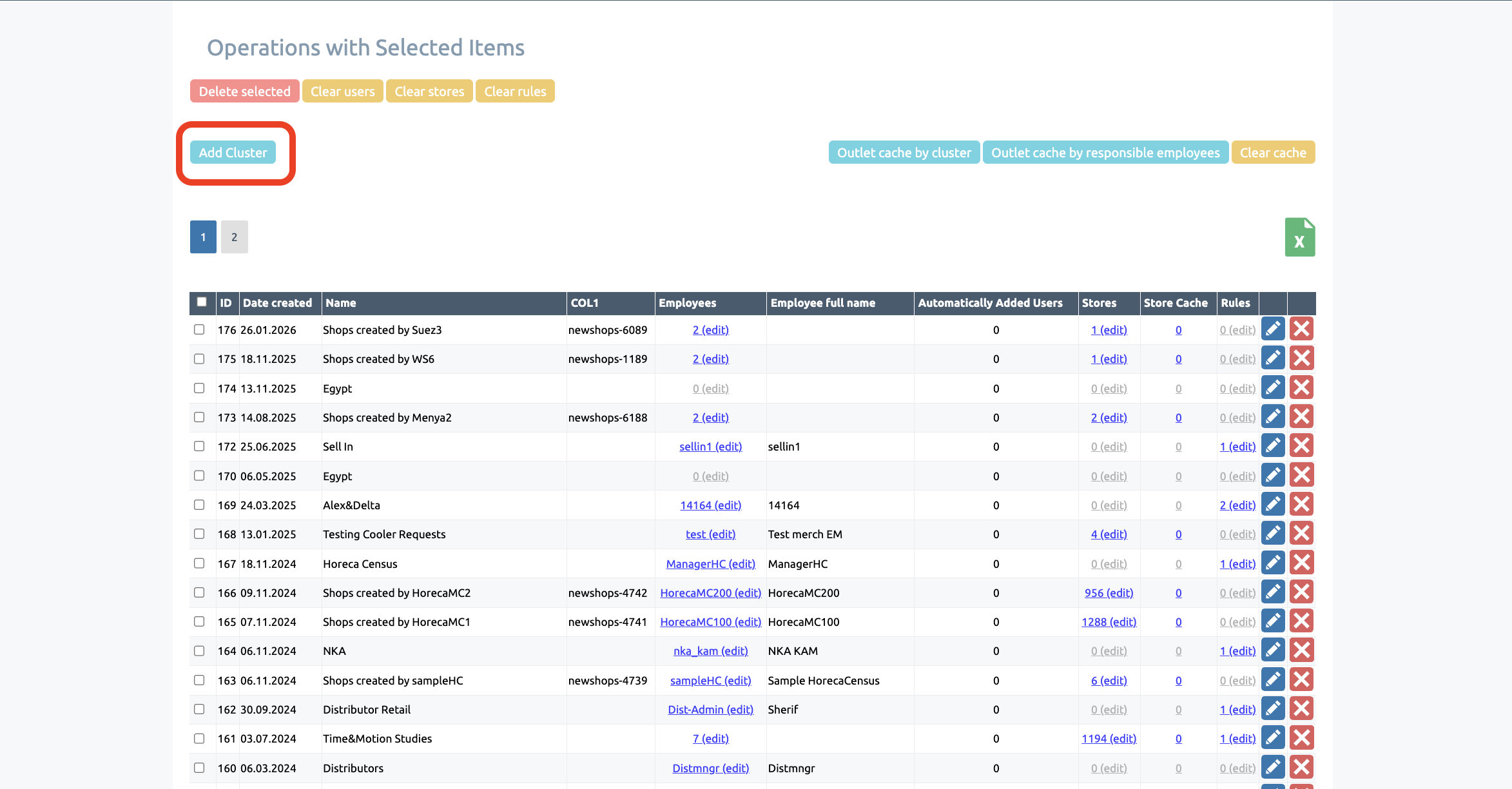Tick select-all checkbox in table header

click(202, 302)
